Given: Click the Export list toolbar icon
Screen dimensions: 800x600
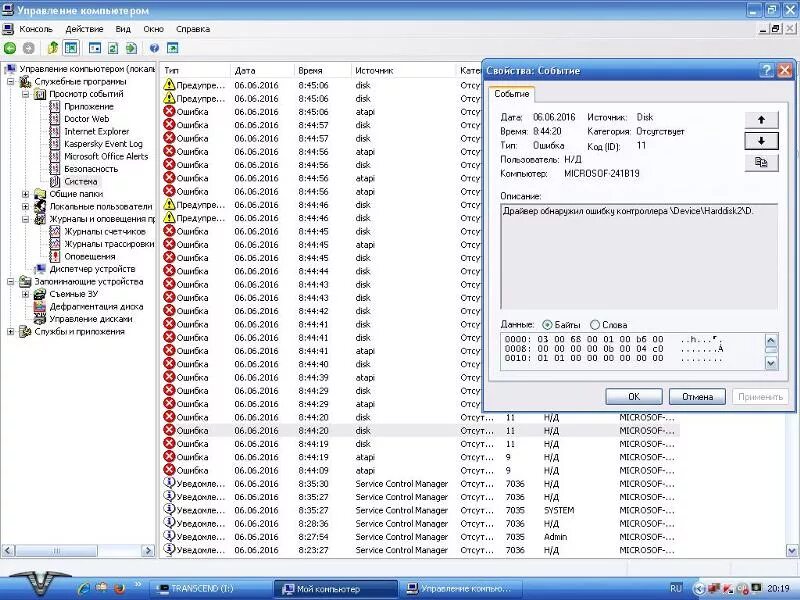Looking at the screenshot, I should pos(131,48).
